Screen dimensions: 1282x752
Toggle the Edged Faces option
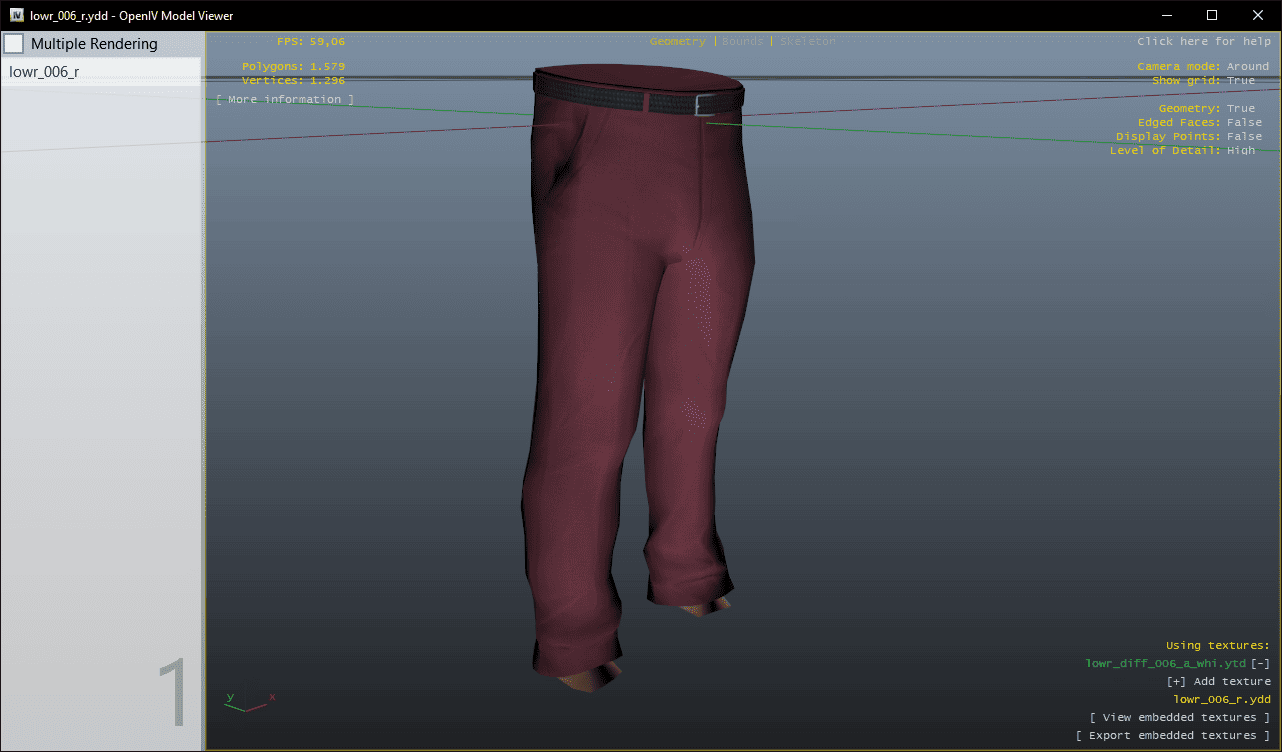[x=1244, y=122]
